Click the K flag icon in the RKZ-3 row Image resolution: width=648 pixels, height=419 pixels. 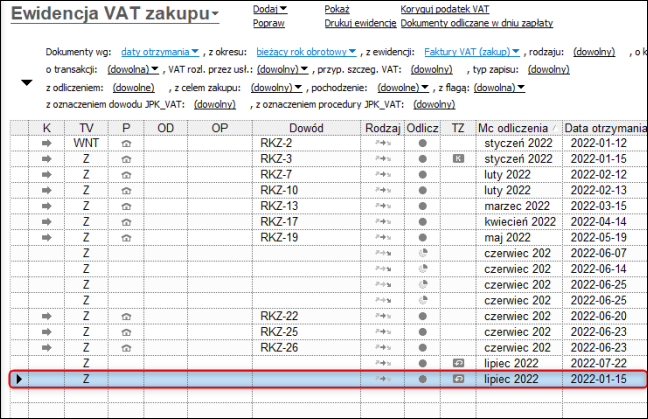click(x=458, y=159)
